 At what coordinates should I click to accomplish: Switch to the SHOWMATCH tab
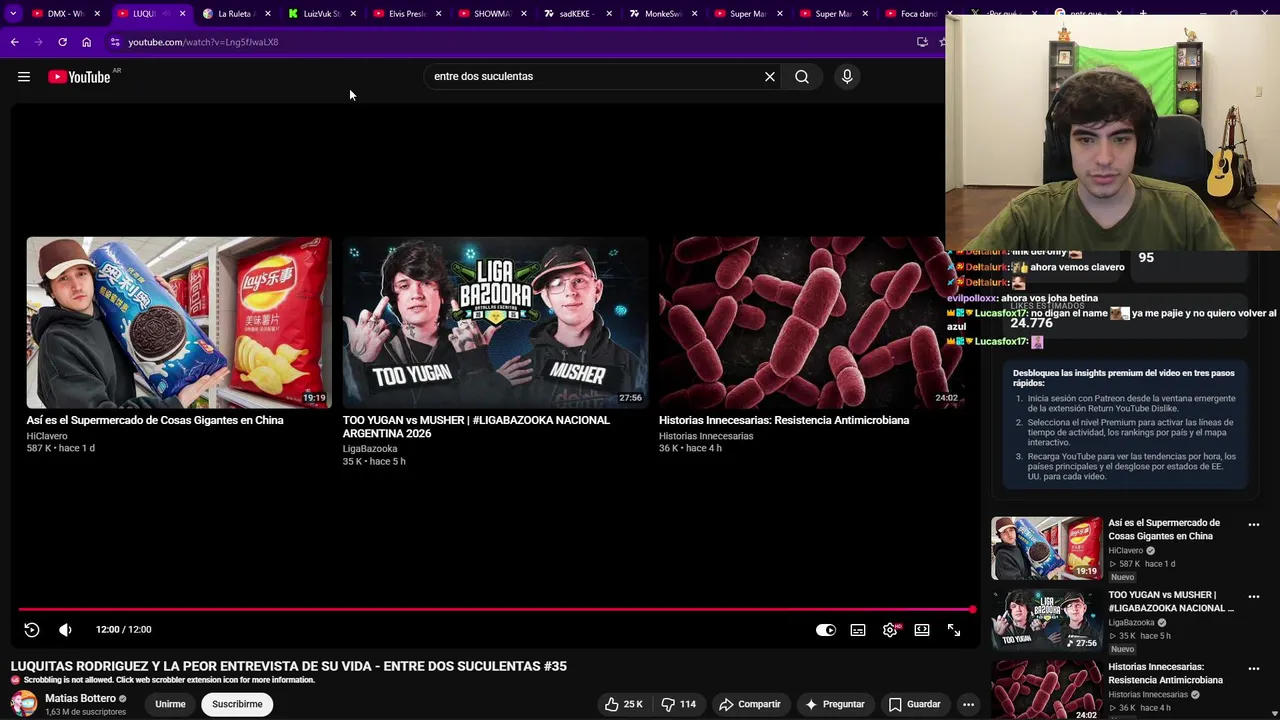[492, 14]
